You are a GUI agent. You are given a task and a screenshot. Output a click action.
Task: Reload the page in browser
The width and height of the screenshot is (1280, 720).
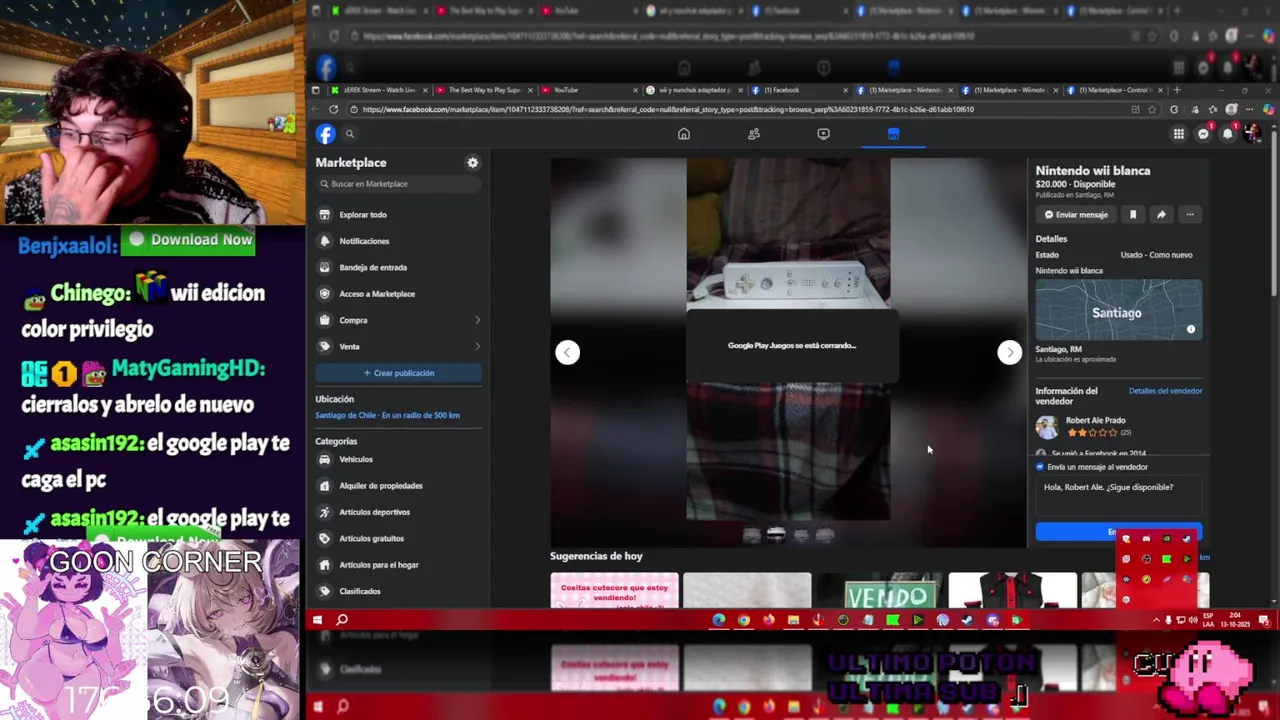[333, 110]
